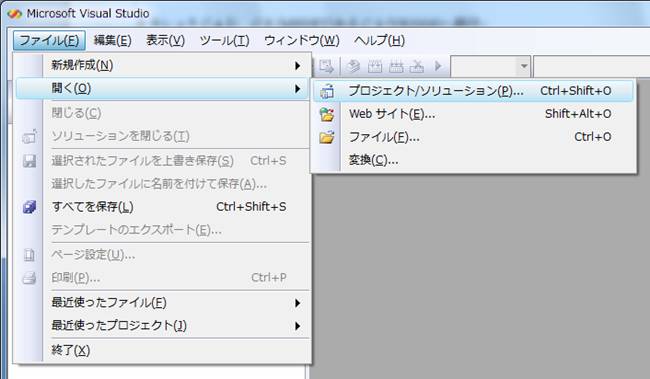
Task: Choose 変換(C)... in the submenu
Action: 473,160
